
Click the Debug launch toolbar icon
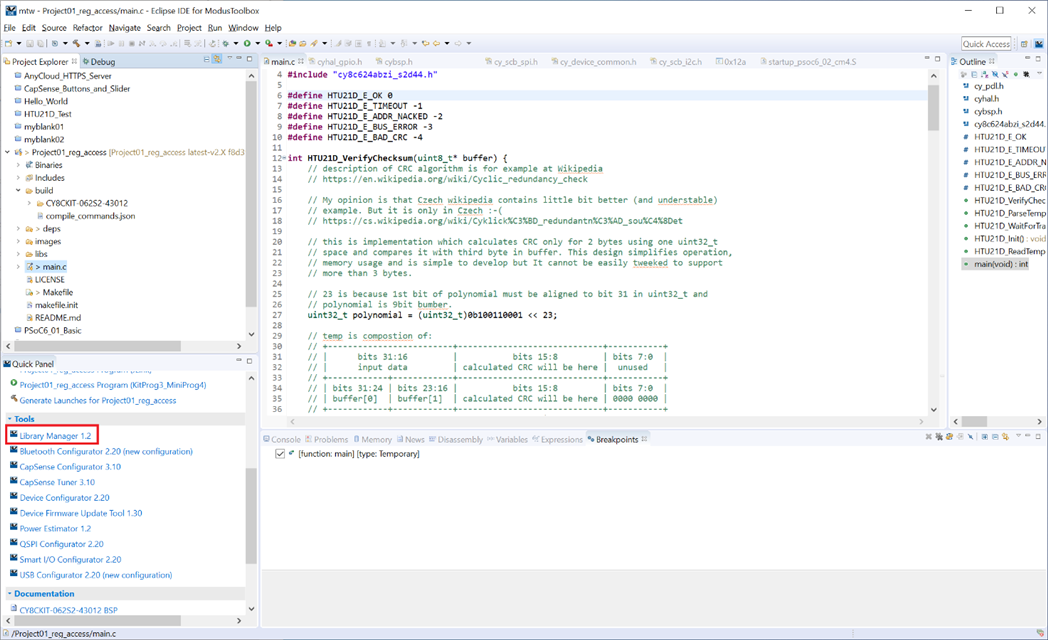[227, 44]
